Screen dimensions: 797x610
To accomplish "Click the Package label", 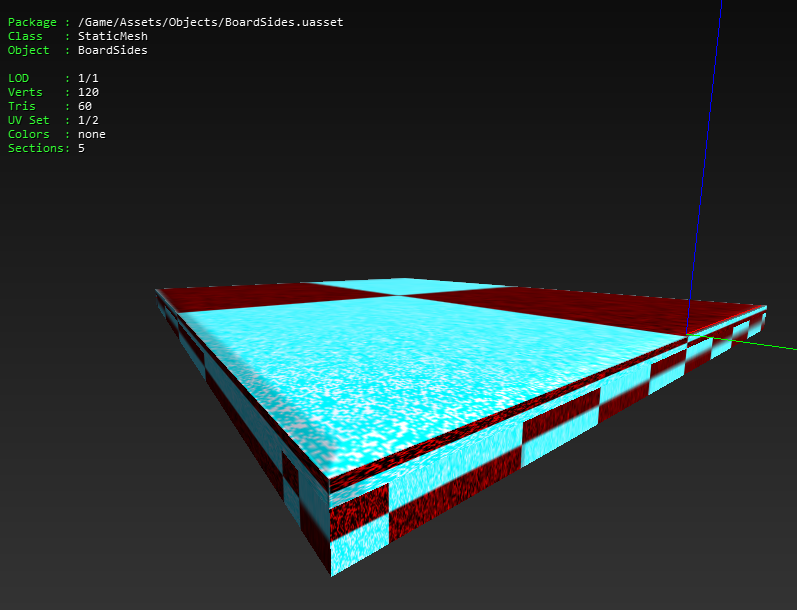I will (x=32, y=22).
